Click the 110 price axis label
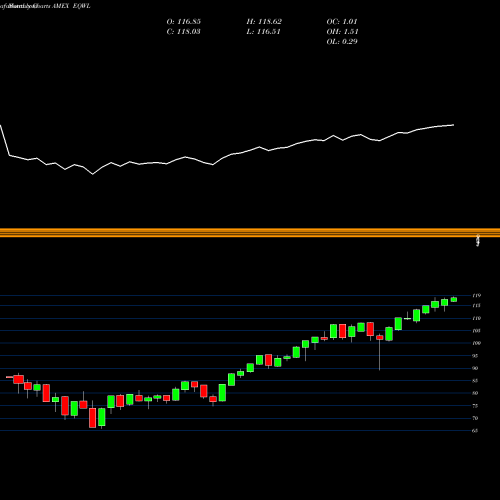This screenshot has width=500, height=500. coord(476,318)
